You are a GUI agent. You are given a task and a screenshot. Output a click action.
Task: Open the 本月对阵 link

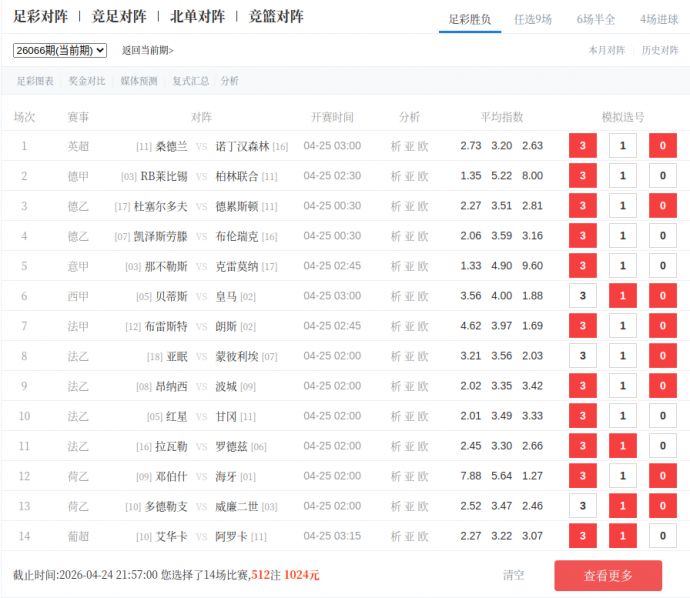click(606, 50)
